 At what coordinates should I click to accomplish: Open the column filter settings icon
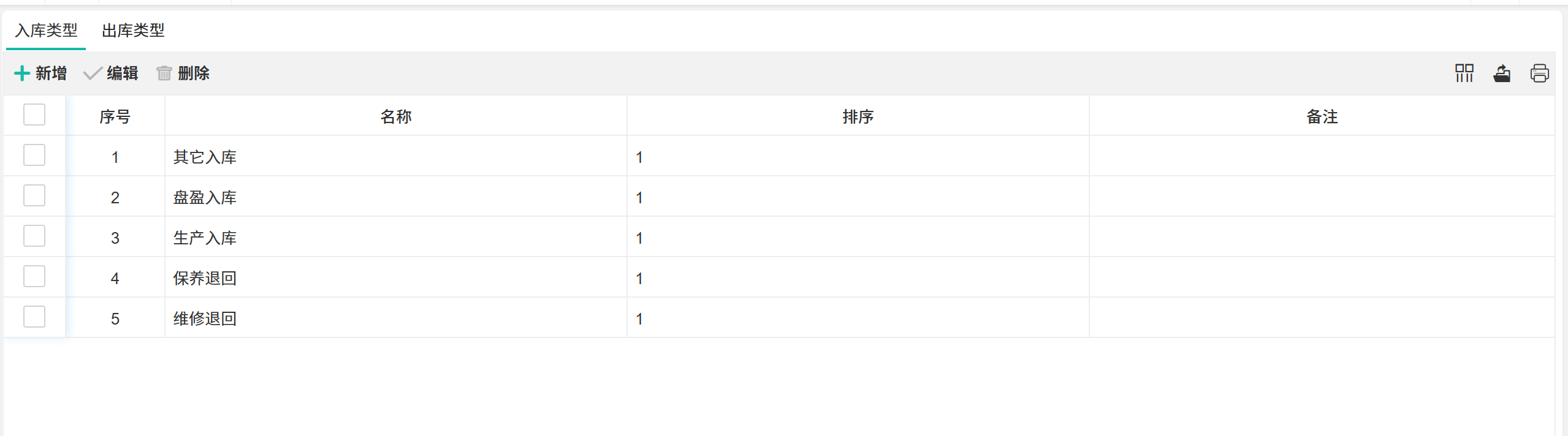(x=1464, y=73)
